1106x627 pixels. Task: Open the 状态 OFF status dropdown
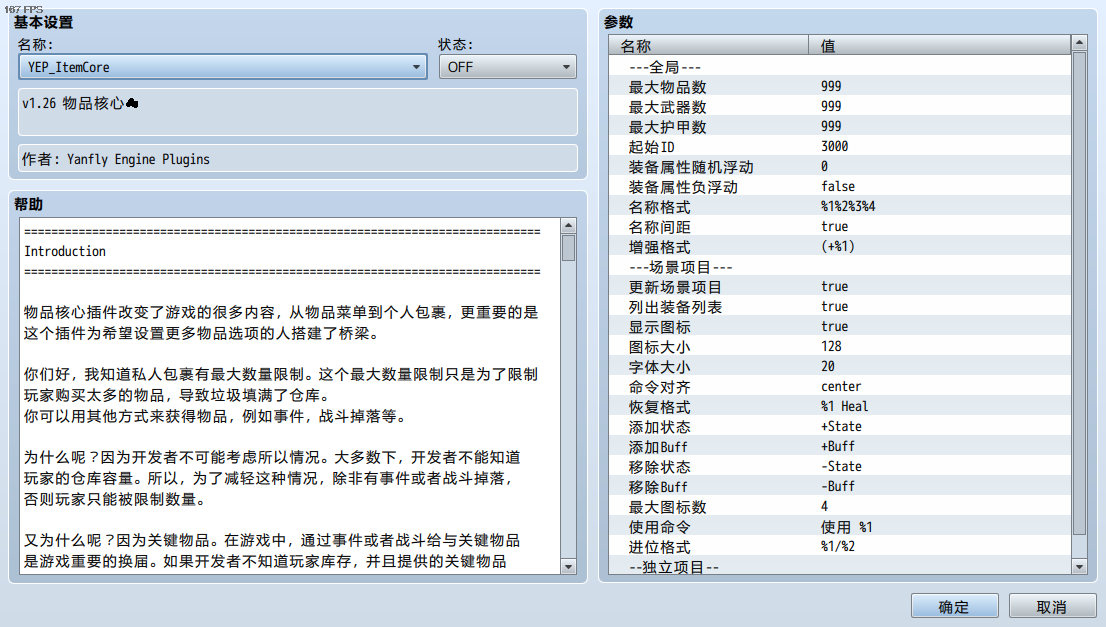tap(507, 67)
